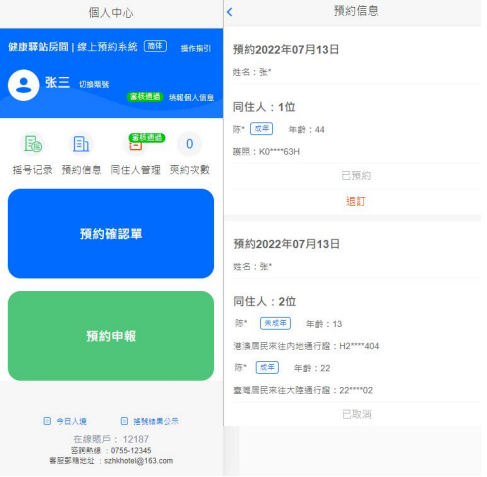
Task: Open the 摇号记录 lottery record icon
Action: (32, 144)
